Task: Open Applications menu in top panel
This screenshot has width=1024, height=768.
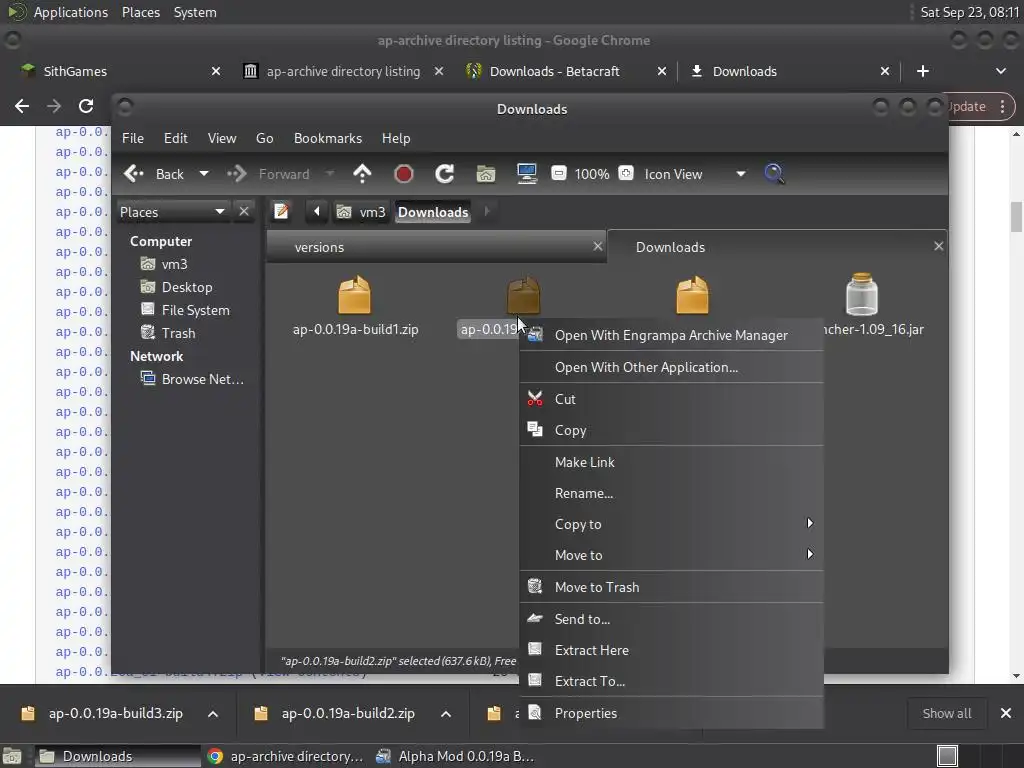Action: [x=71, y=12]
